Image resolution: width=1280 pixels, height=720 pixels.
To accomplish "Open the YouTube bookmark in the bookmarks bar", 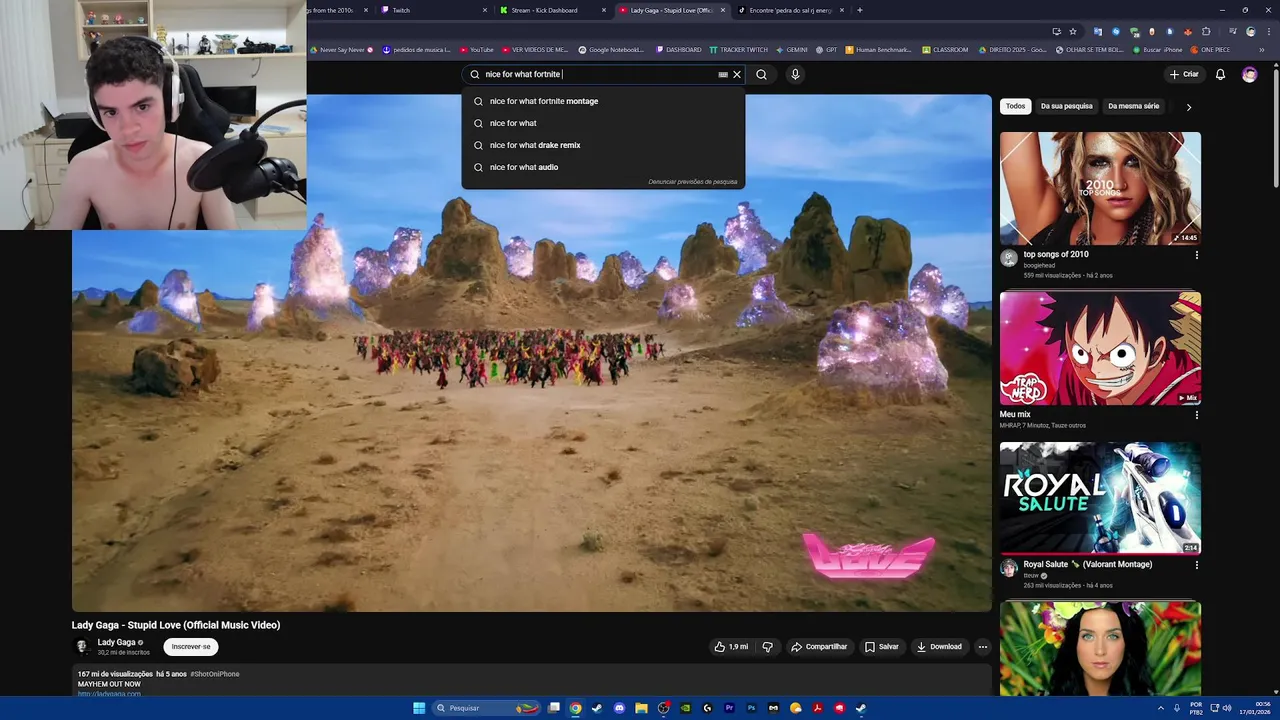I will 477,49.
